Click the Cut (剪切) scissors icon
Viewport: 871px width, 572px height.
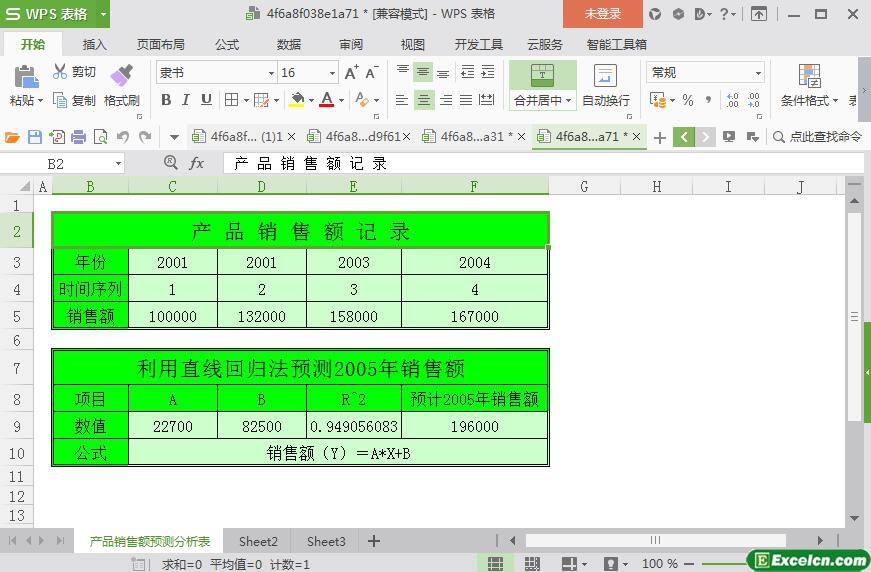point(59,72)
